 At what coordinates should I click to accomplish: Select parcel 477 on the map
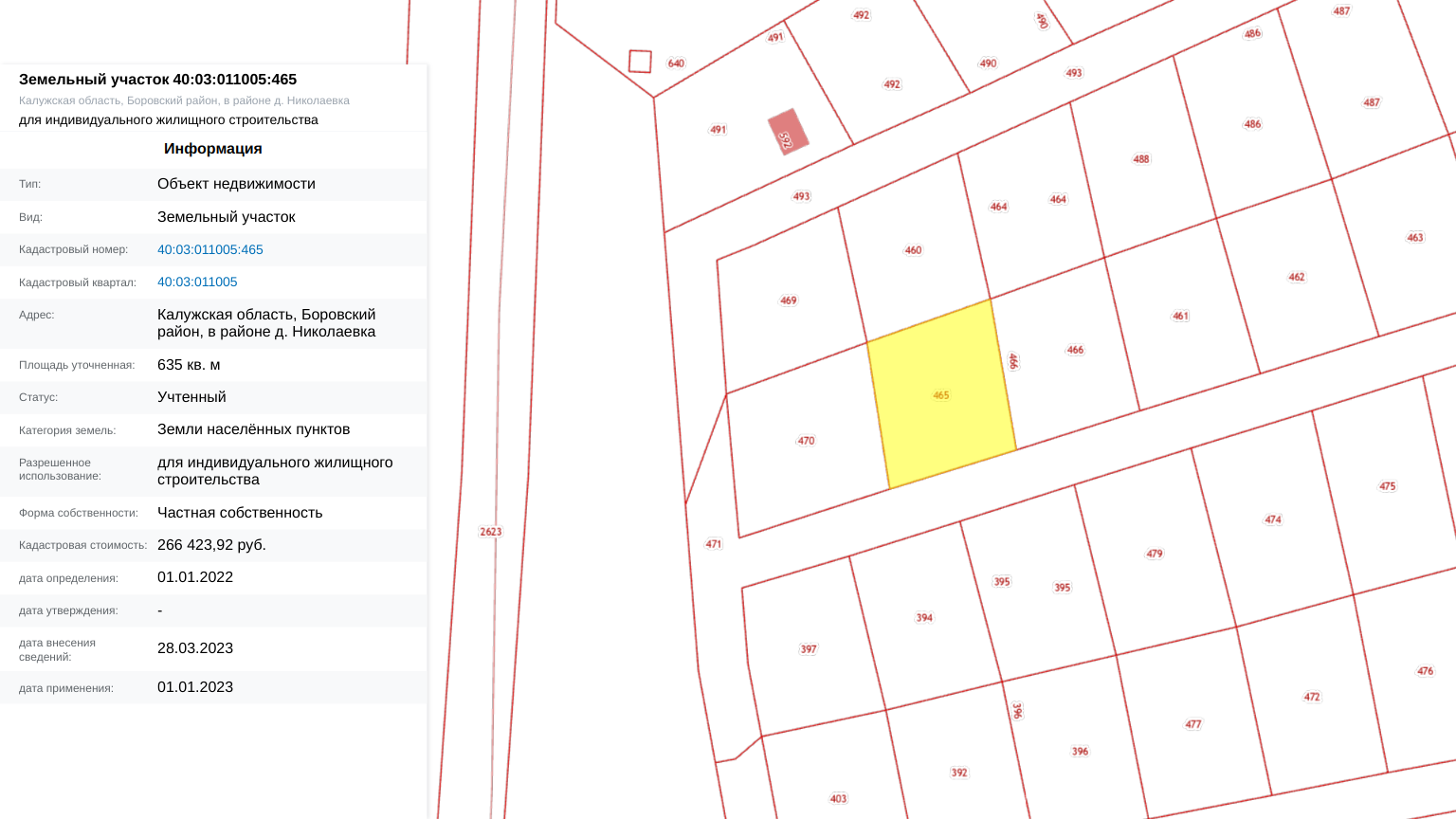[x=1192, y=724]
